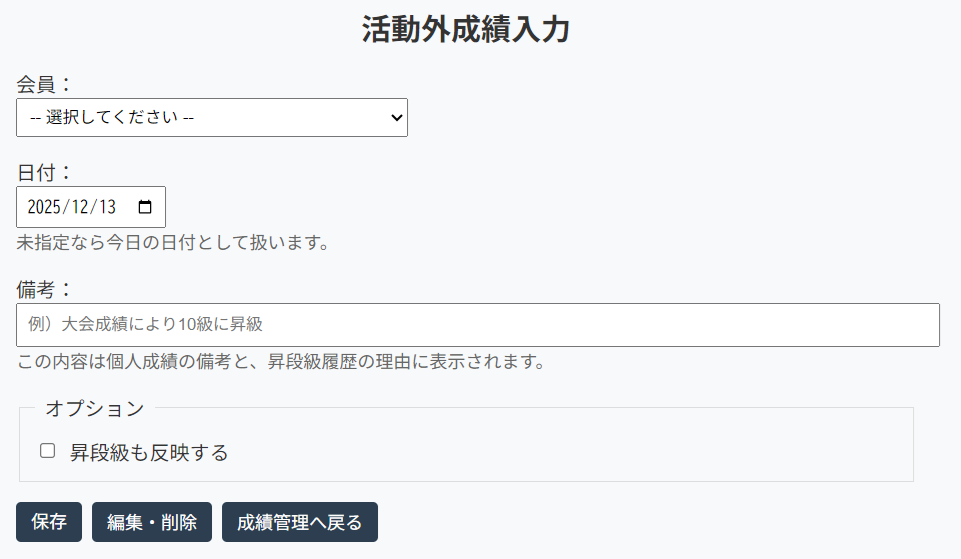This screenshot has width=961, height=559.
Task: Open the calendar picker icon in date field
Action: [145, 207]
